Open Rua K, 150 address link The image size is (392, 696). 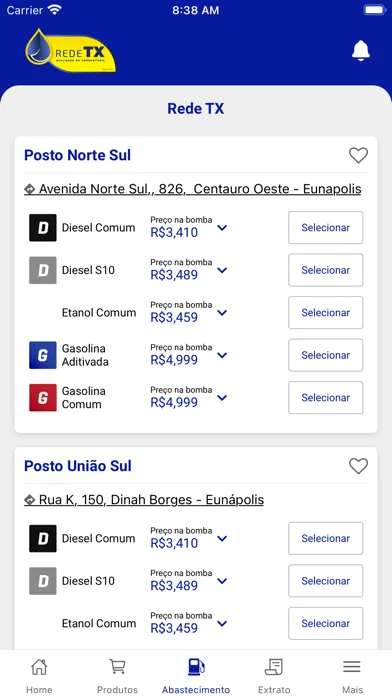tap(144, 500)
